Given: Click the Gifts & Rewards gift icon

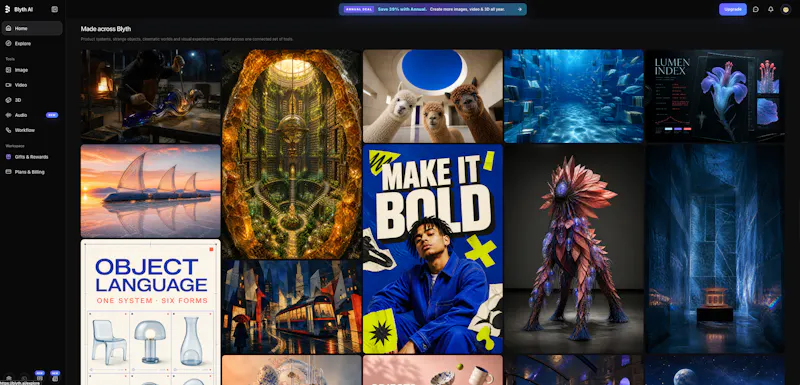Looking at the screenshot, I should [8, 157].
